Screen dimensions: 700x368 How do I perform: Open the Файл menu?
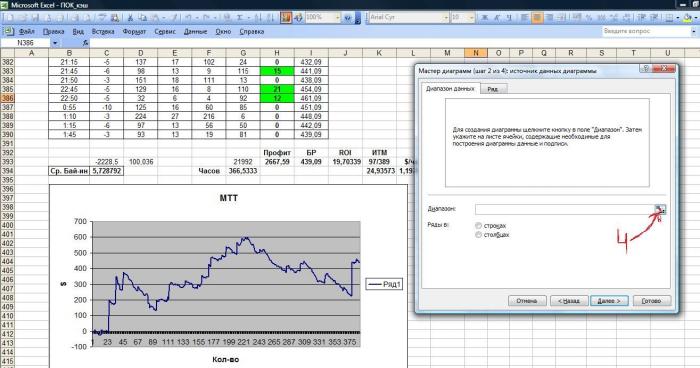(27, 32)
